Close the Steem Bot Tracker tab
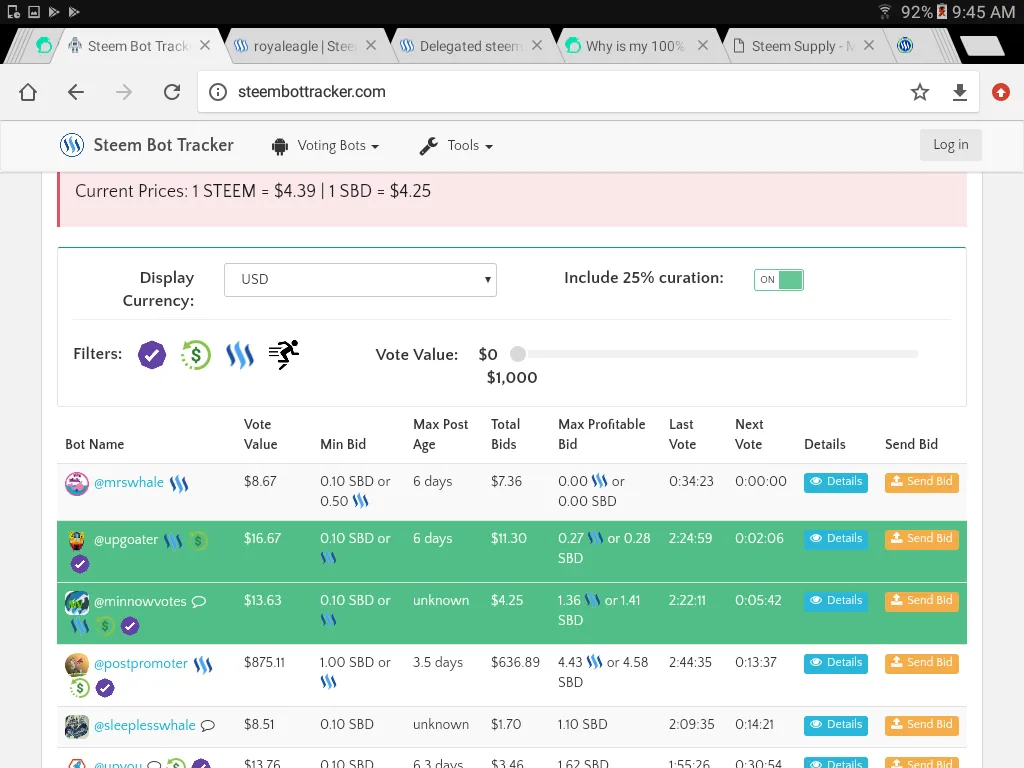 point(204,46)
